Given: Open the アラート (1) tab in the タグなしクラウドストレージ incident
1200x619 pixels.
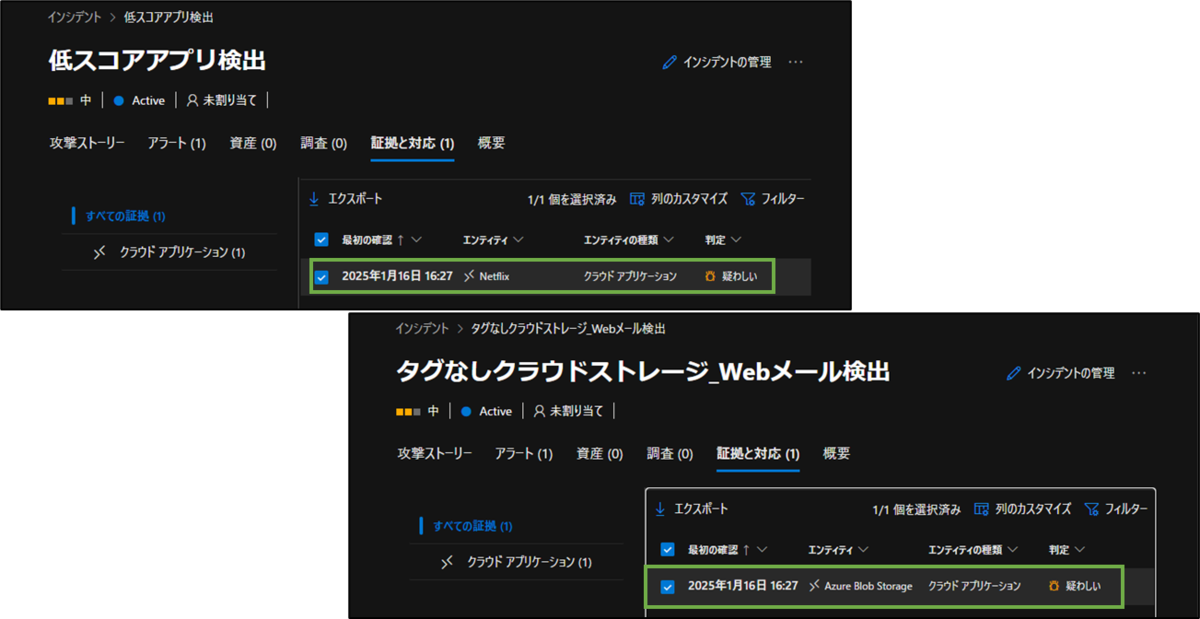Looking at the screenshot, I should [x=524, y=453].
